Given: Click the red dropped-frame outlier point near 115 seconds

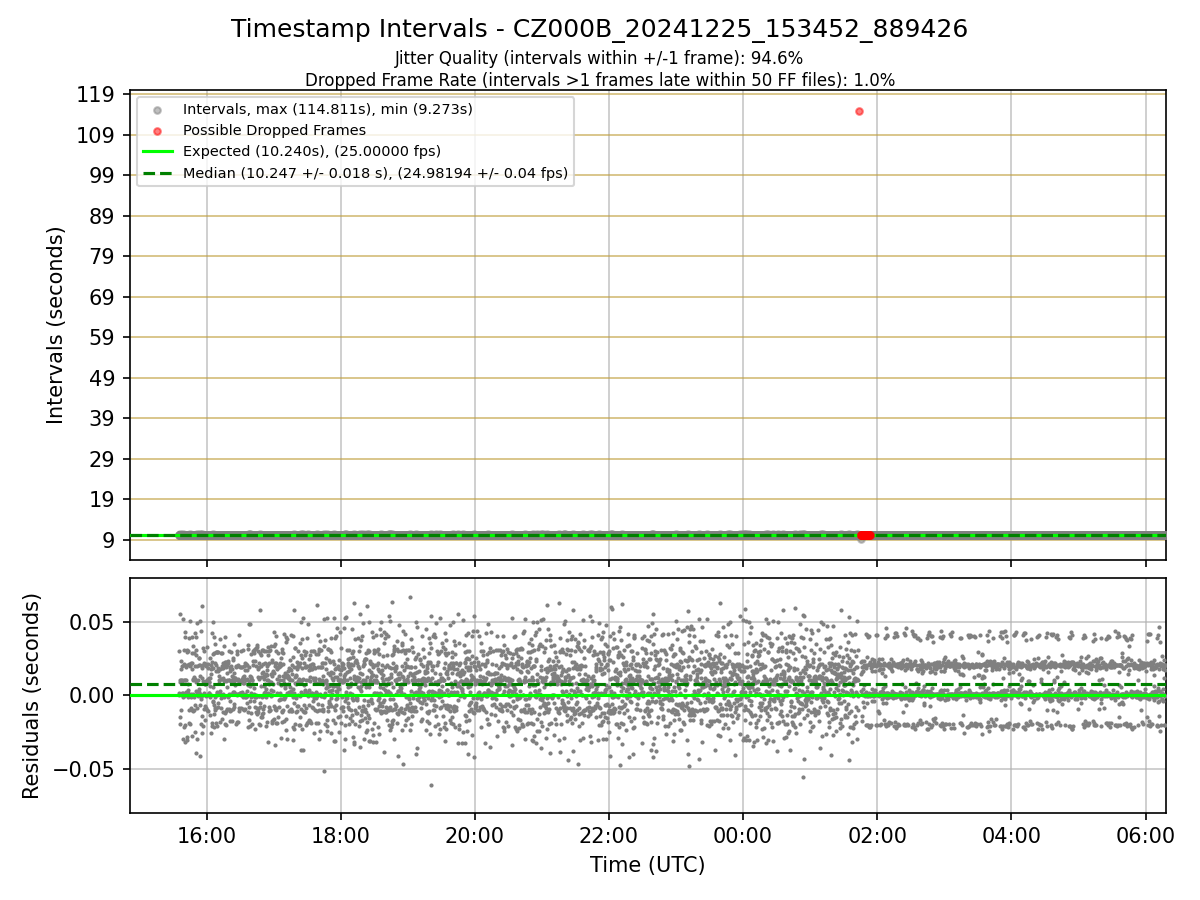Looking at the screenshot, I should point(859,111).
